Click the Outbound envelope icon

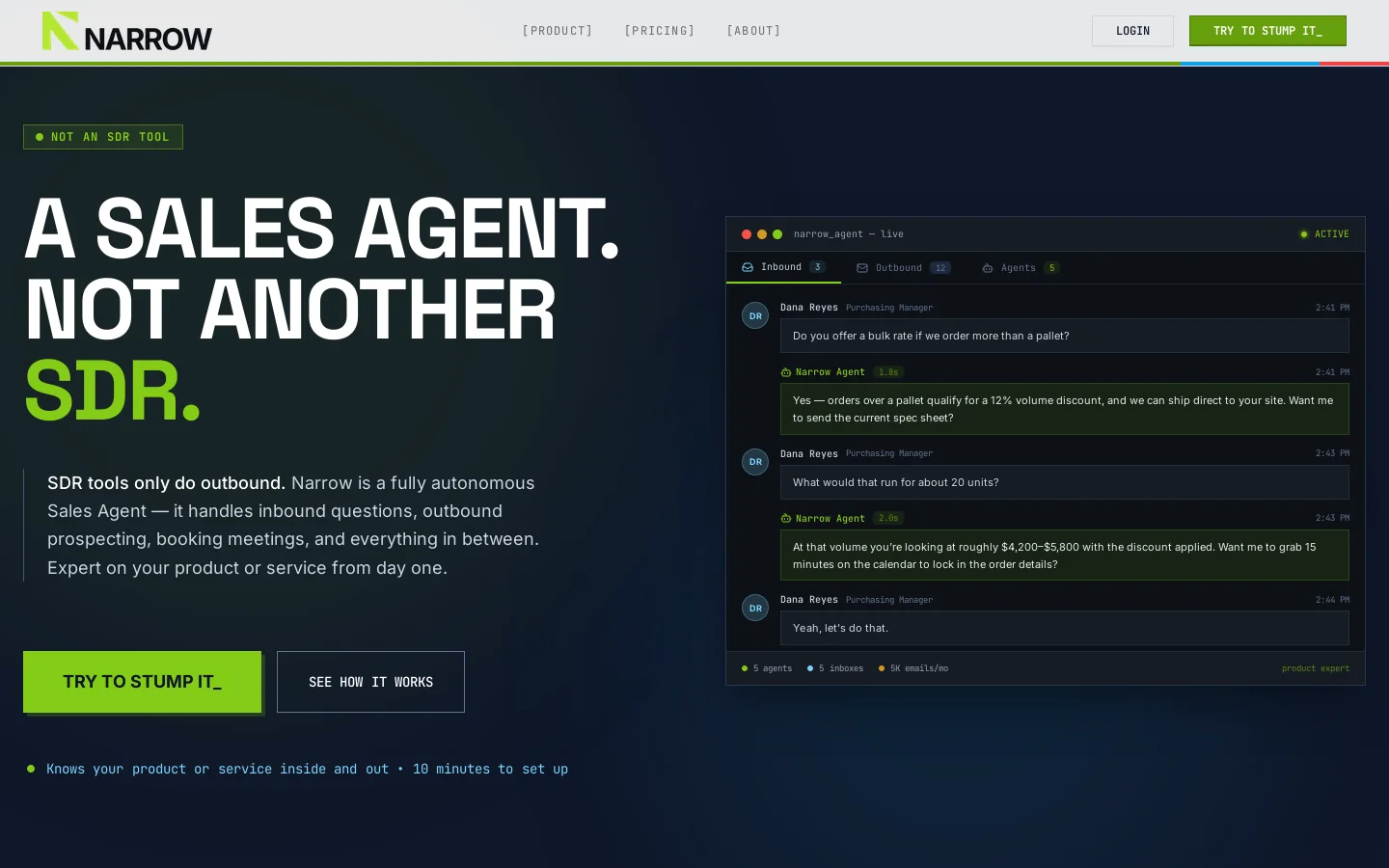click(x=862, y=268)
